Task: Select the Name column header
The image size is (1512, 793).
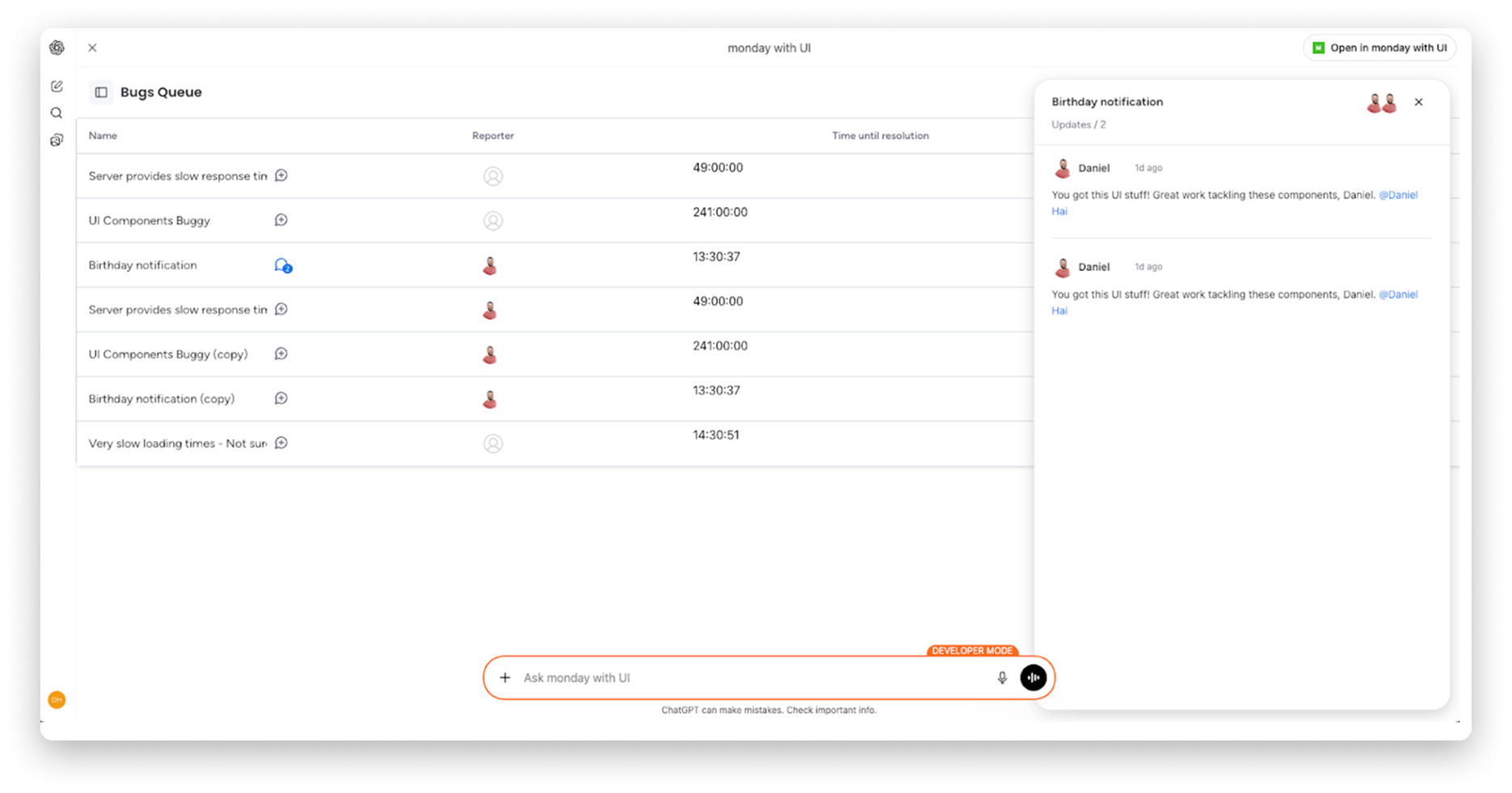Action: [103, 136]
